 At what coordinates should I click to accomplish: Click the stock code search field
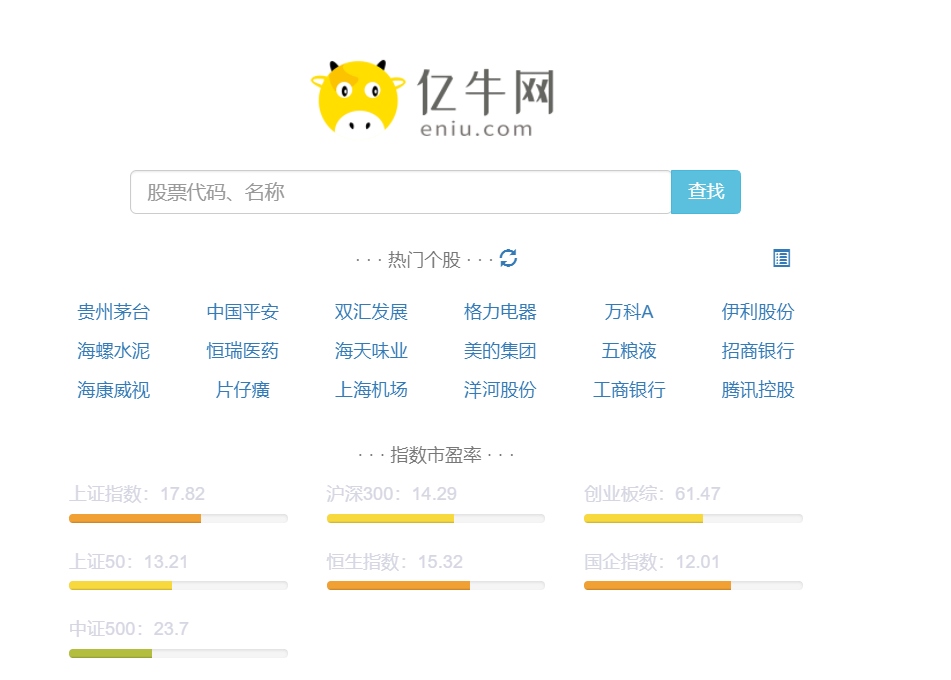point(400,192)
